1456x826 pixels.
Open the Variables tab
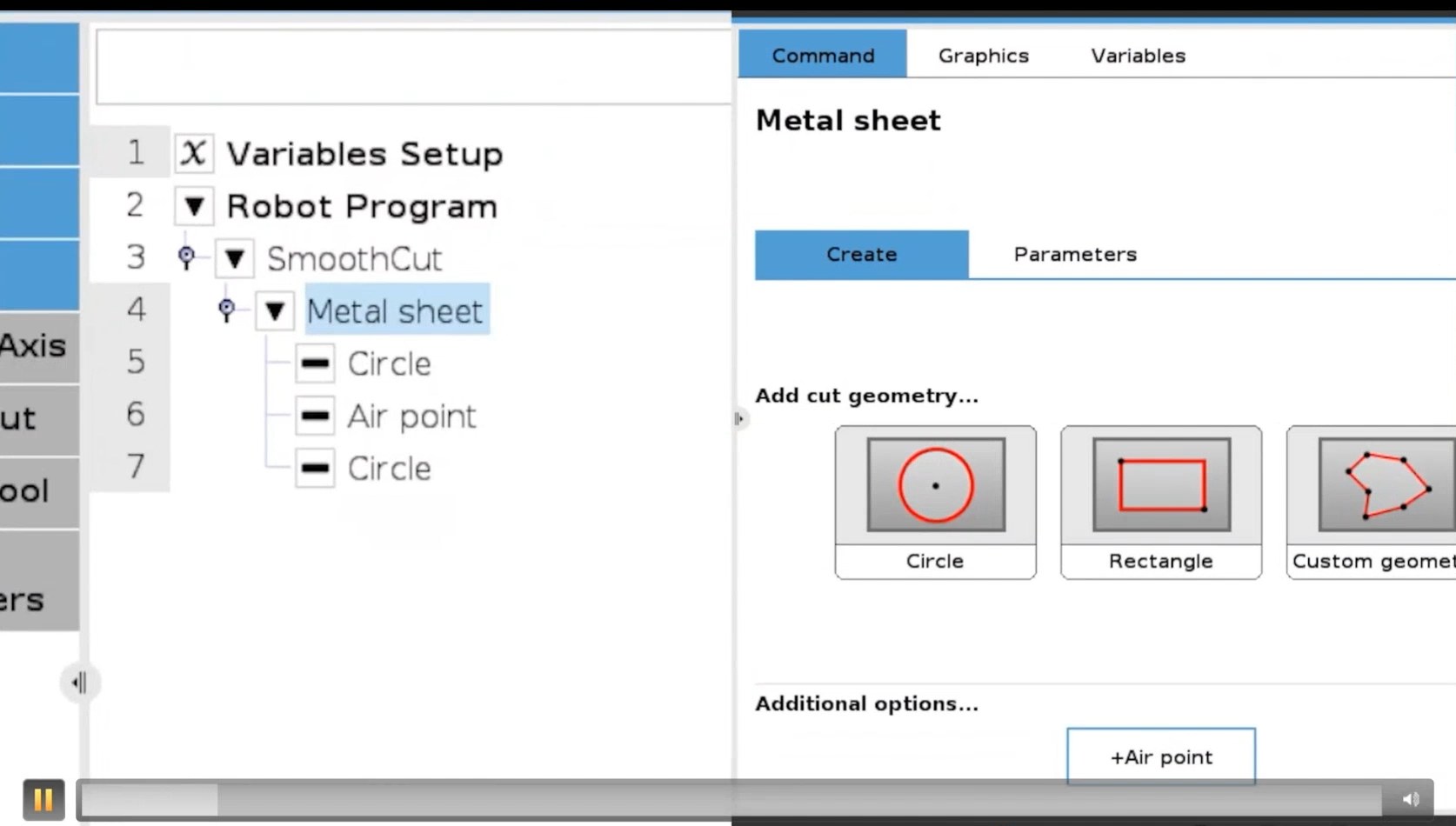(x=1139, y=56)
